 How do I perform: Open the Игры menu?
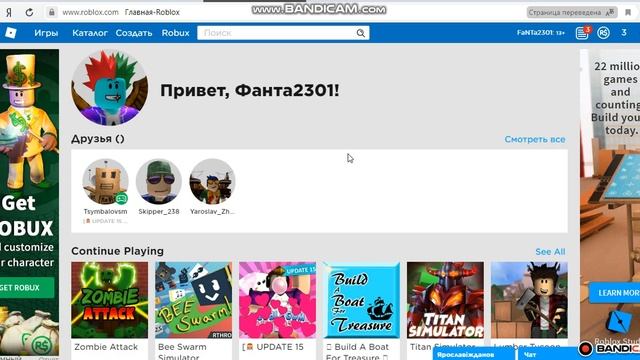(46, 33)
